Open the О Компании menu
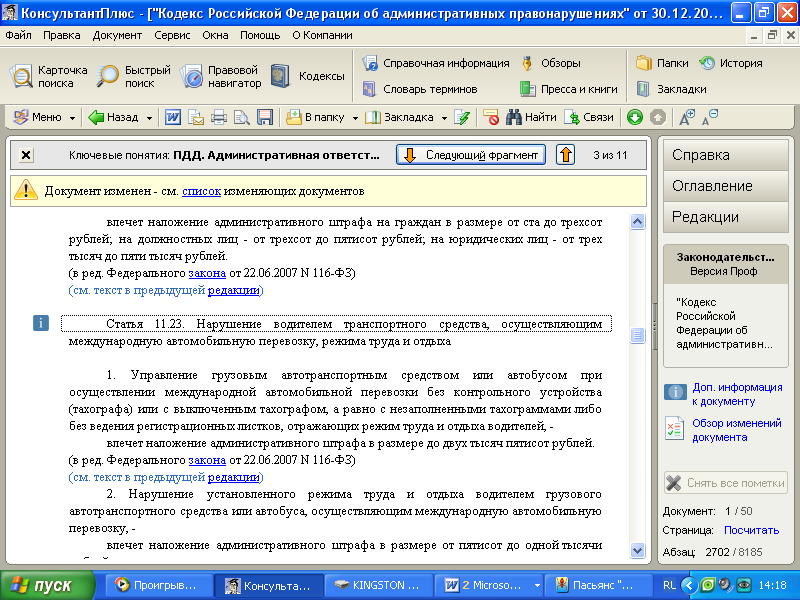The width and height of the screenshot is (800, 600). (322, 35)
